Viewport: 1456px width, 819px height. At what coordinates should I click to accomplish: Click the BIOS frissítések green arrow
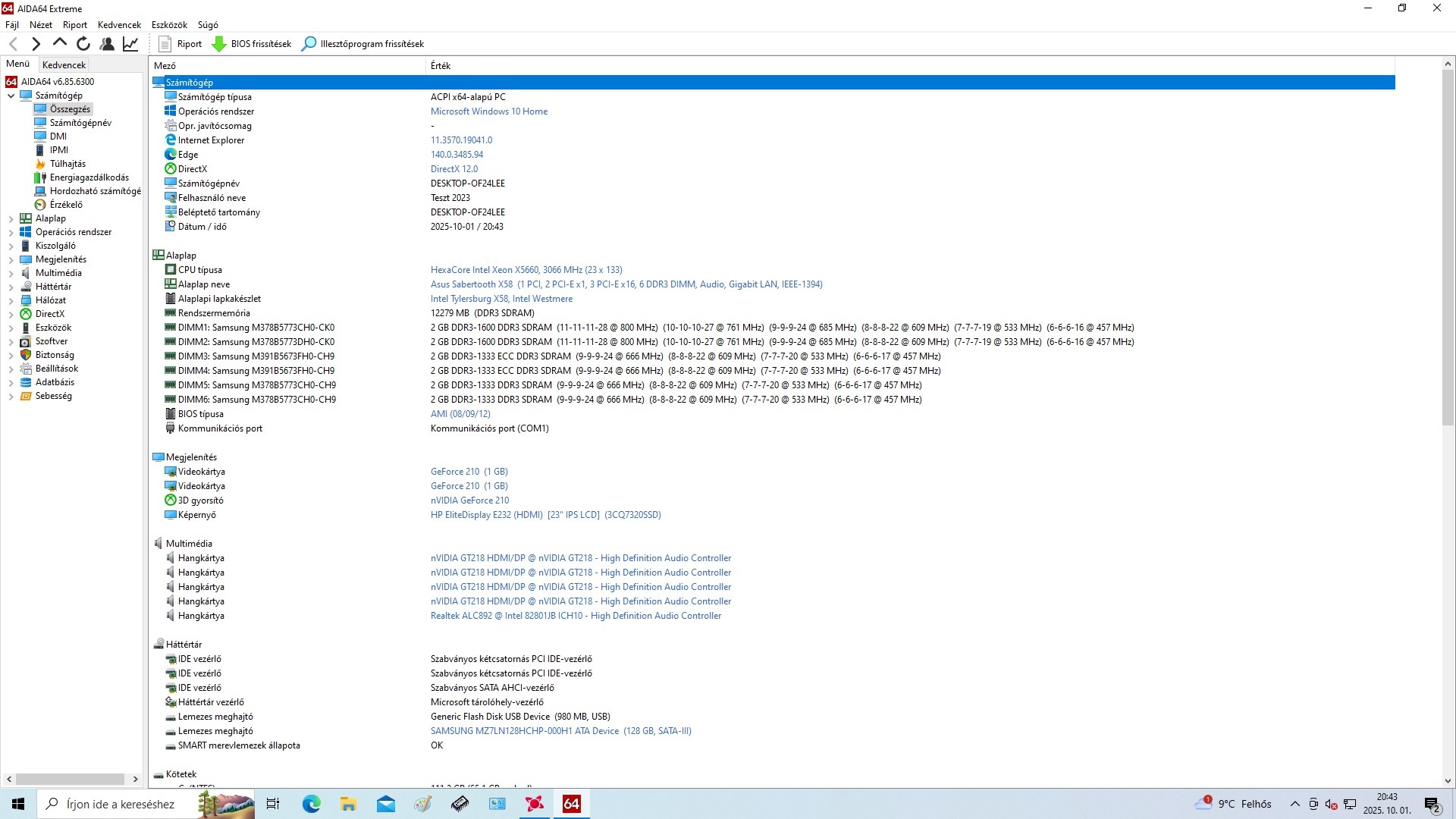(x=219, y=44)
